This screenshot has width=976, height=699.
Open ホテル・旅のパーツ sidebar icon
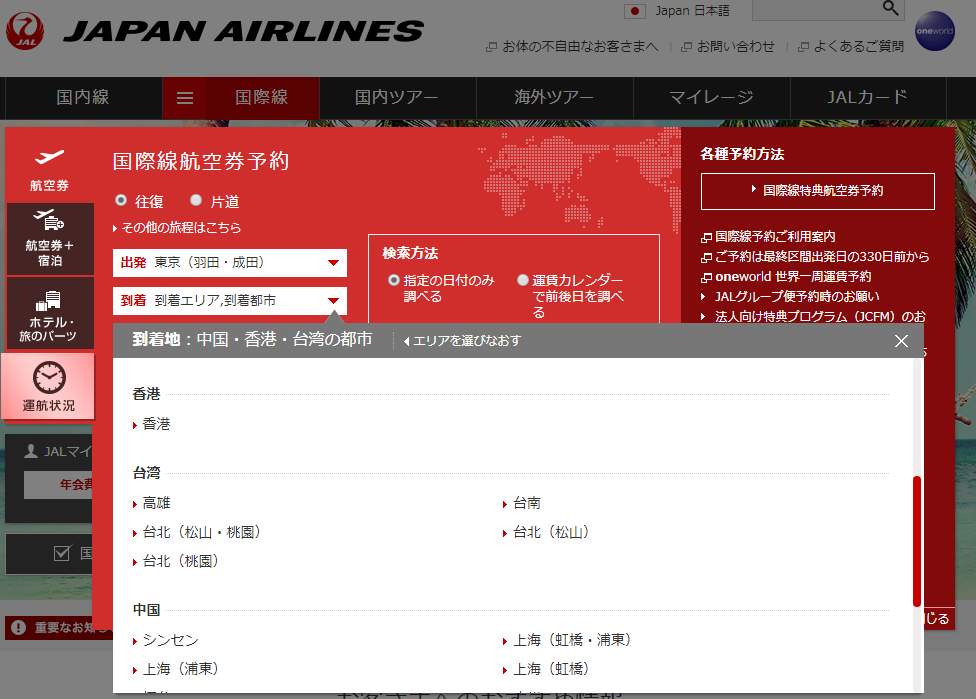pos(50,313)
